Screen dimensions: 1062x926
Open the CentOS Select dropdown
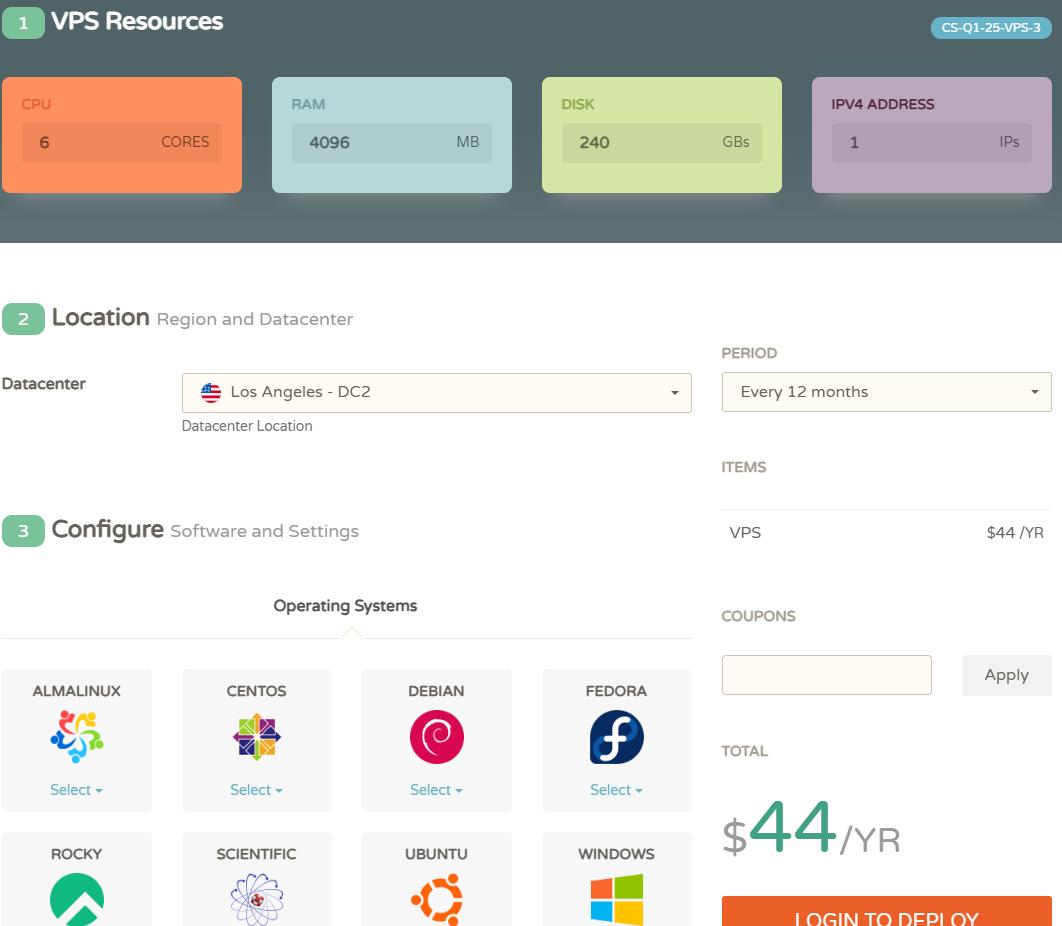(x=257, y=790)
